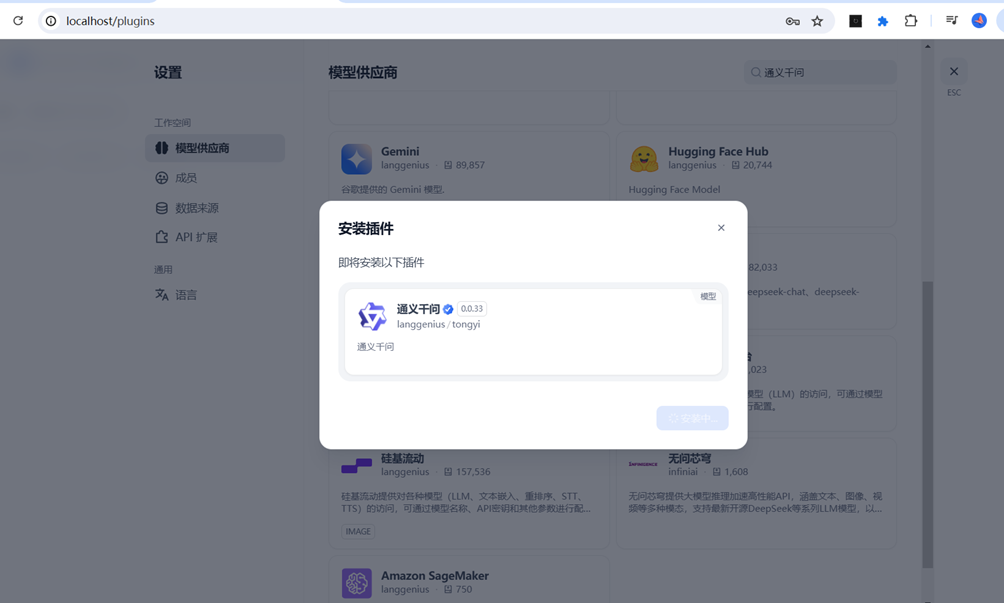Click the 0.0.33 version tag

pos(472,309)
